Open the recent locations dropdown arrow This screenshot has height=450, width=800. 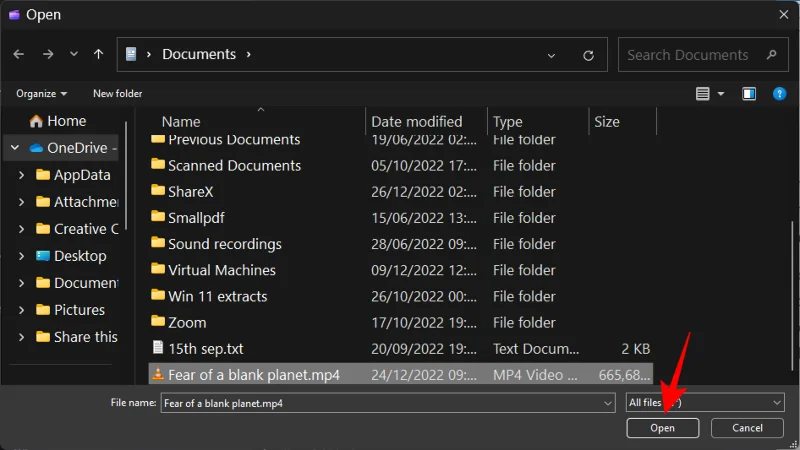73,54
